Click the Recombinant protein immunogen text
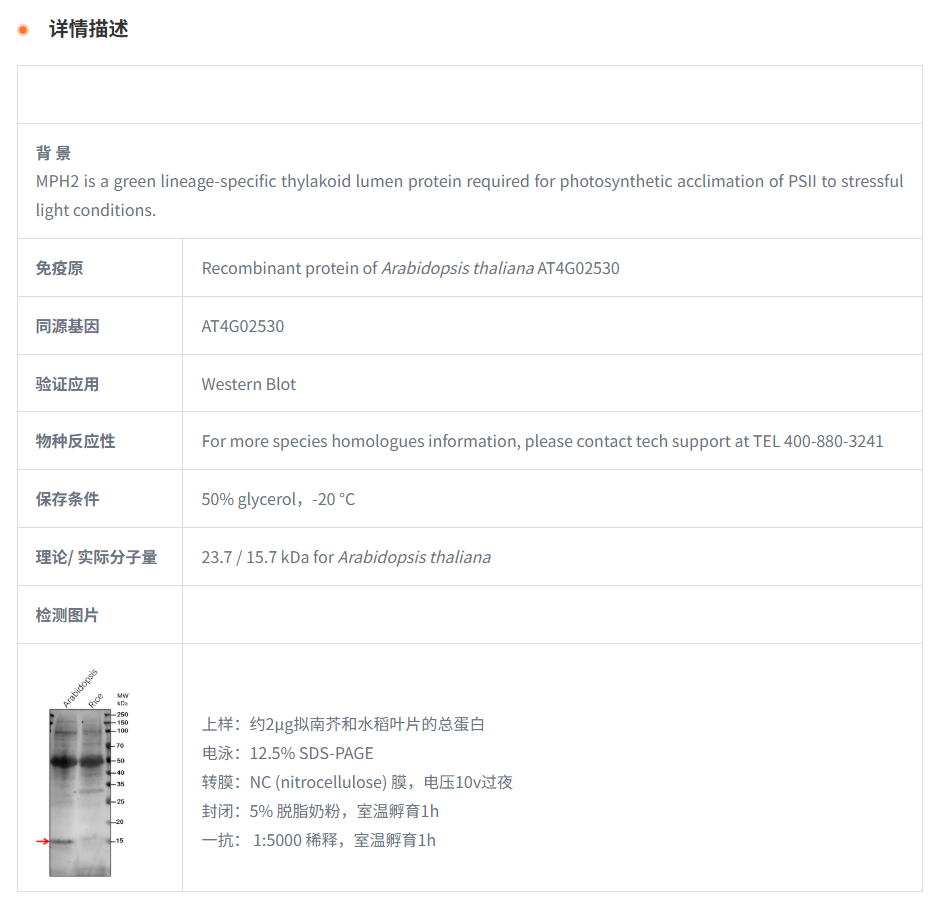This screenshot has width=937, height=909. pyautogui.click(x=410, y=268)
